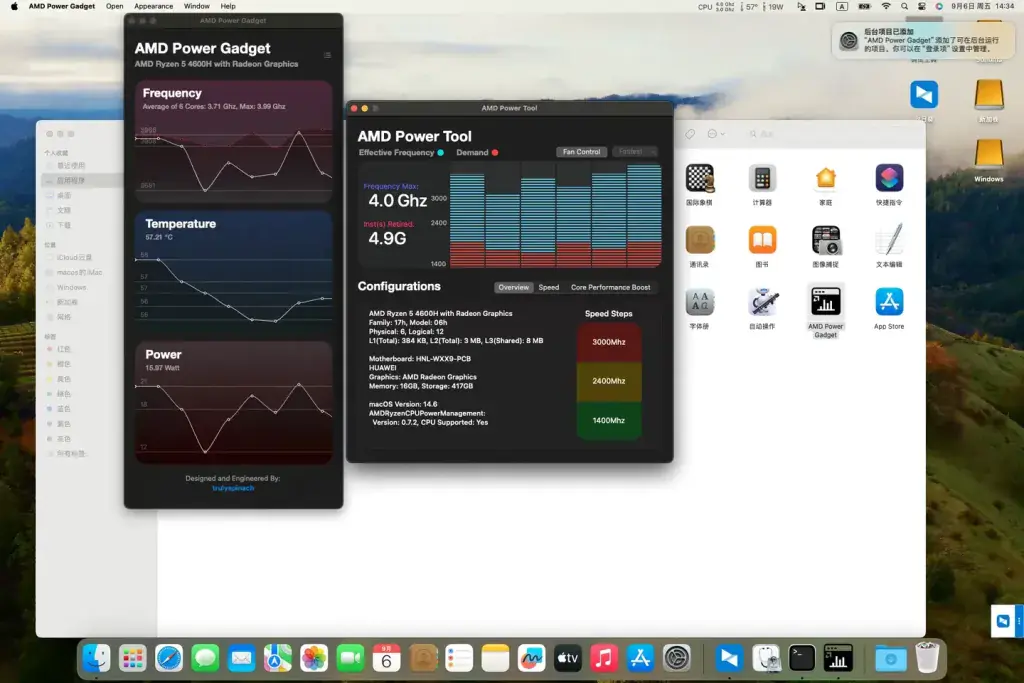This screenshot has width=1024, height=683.
Task: Select the Core Performance Boost tab
Action: click(610, 287)
